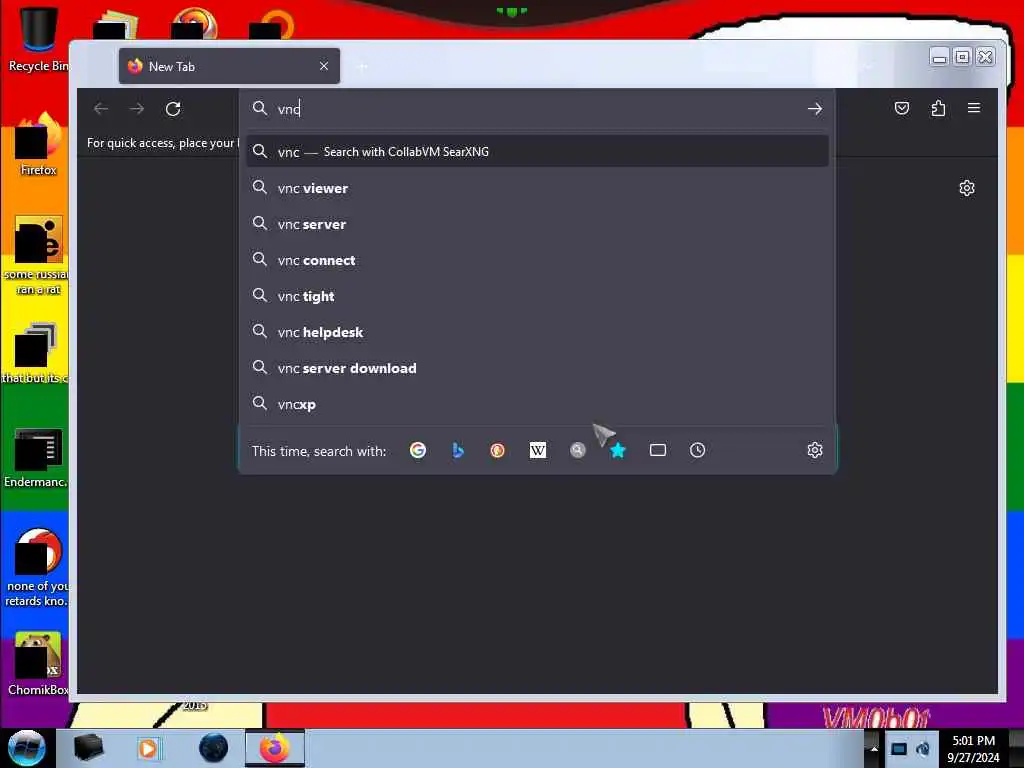
Task: Select the New Tab browser tab
Action: click(229, 66)
